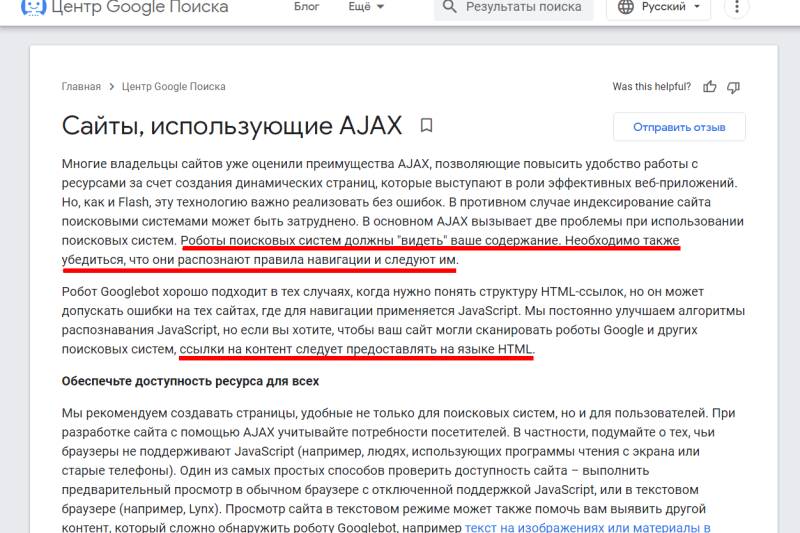Click the Google Search Central logo icon
800x533 pixels.
tap(33, 7)
